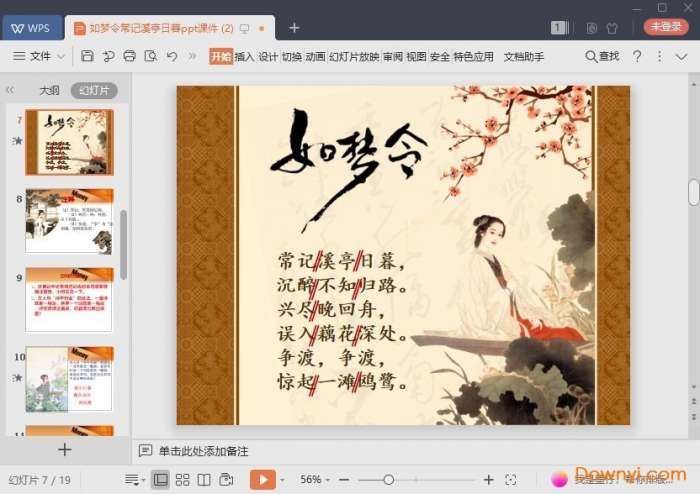Select slide 8 thumbnail
The image size is (700, 494).
(70, 221)
